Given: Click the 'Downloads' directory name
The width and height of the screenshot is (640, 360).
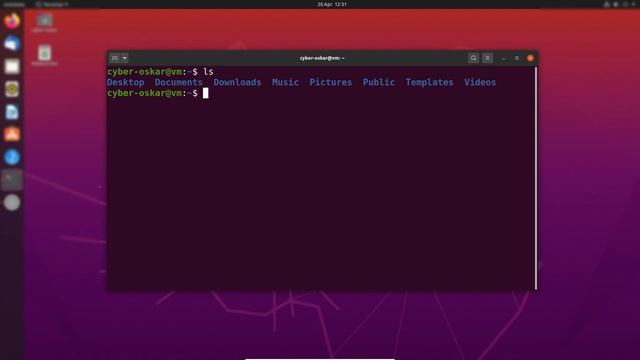Looking at the screenshot, I should click(x=237, y=82).
